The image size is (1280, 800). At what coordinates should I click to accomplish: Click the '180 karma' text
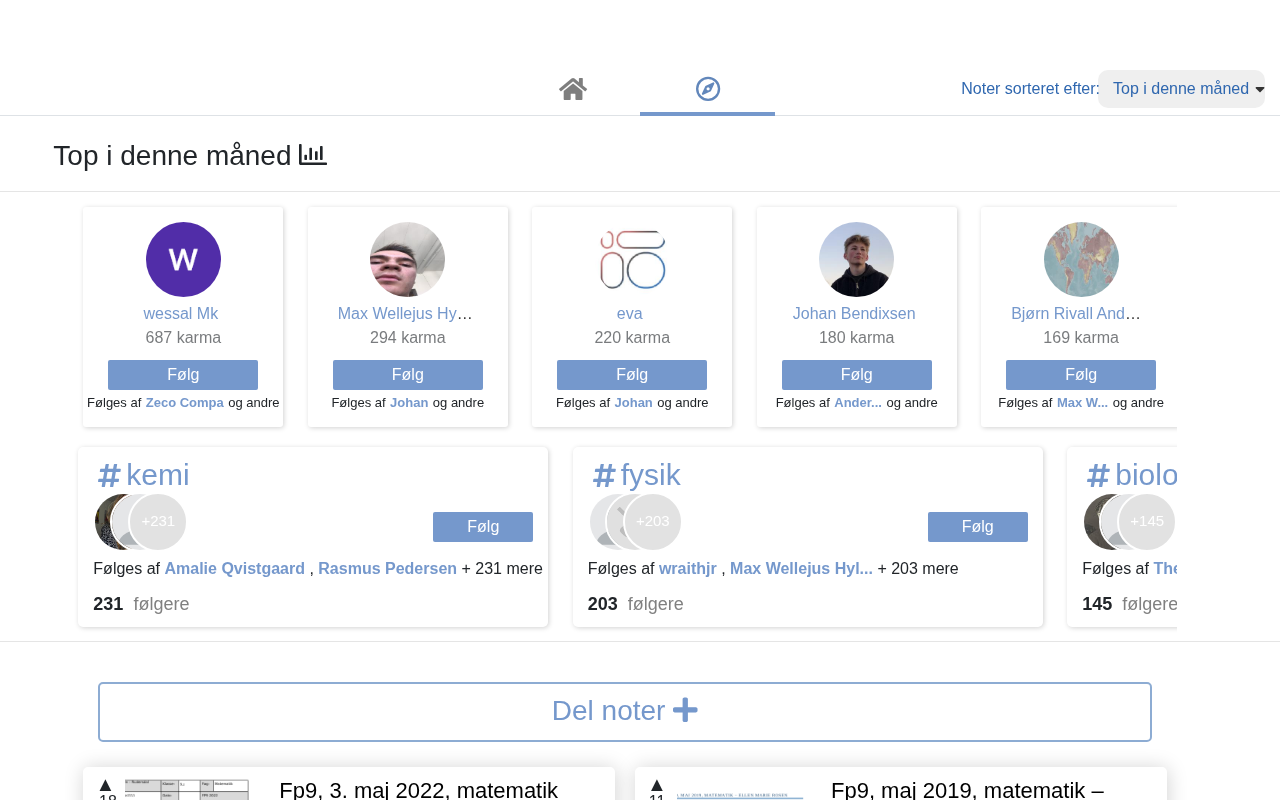[857, 338]
